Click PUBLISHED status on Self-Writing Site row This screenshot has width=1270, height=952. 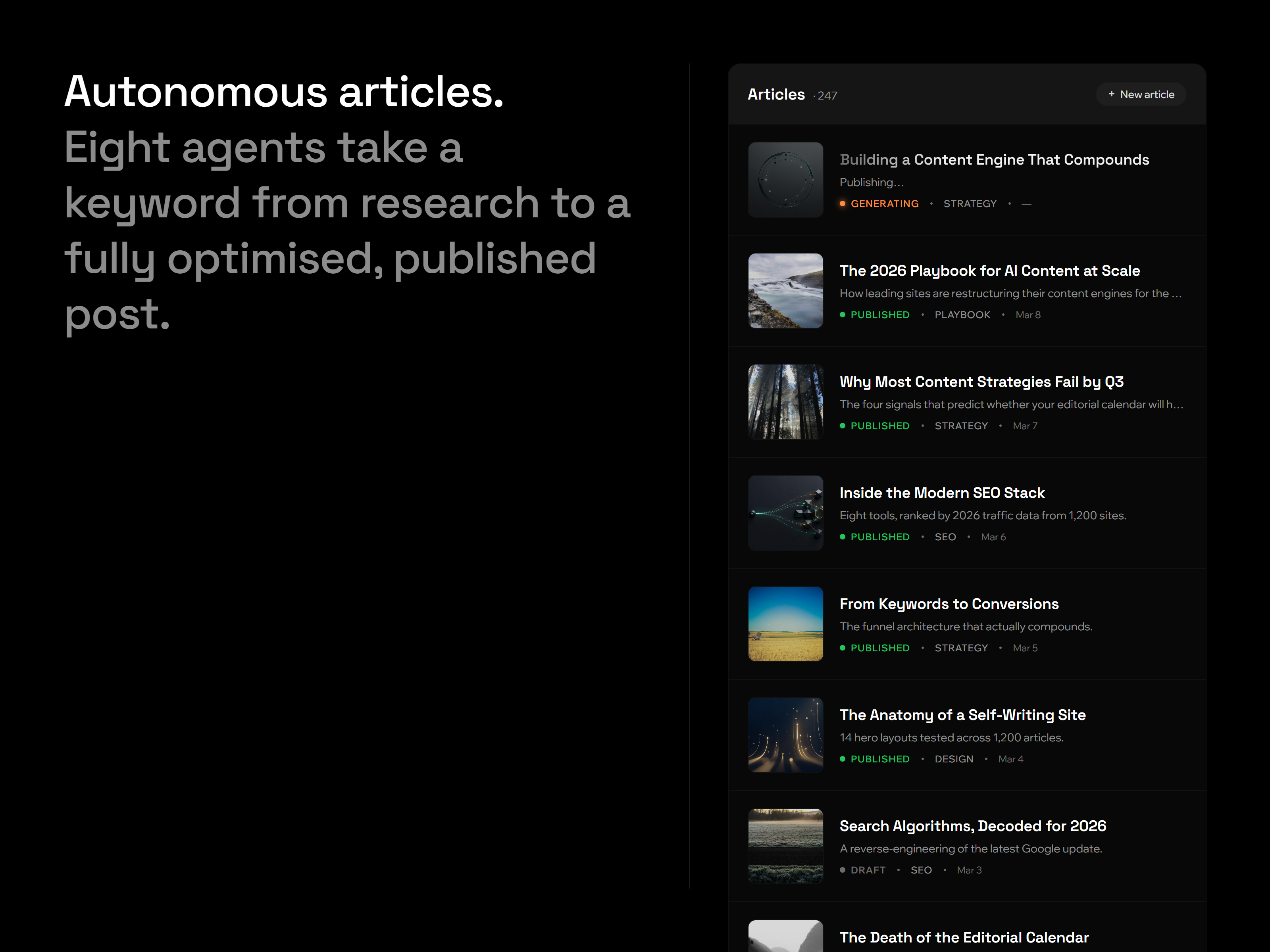tap(880, 759)
